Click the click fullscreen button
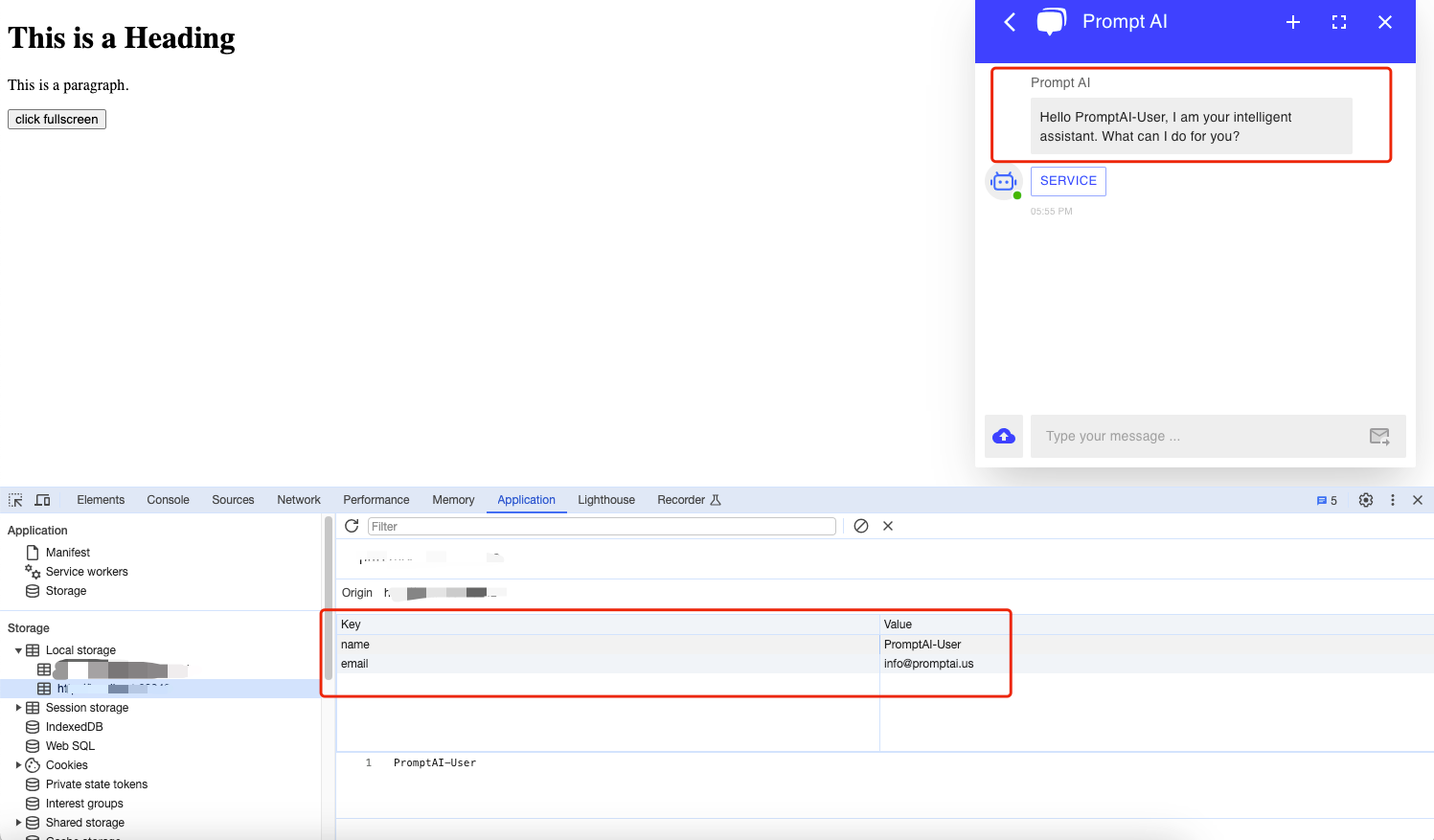The height and width of the screenshot is (840, 1434). click(57, 119)
